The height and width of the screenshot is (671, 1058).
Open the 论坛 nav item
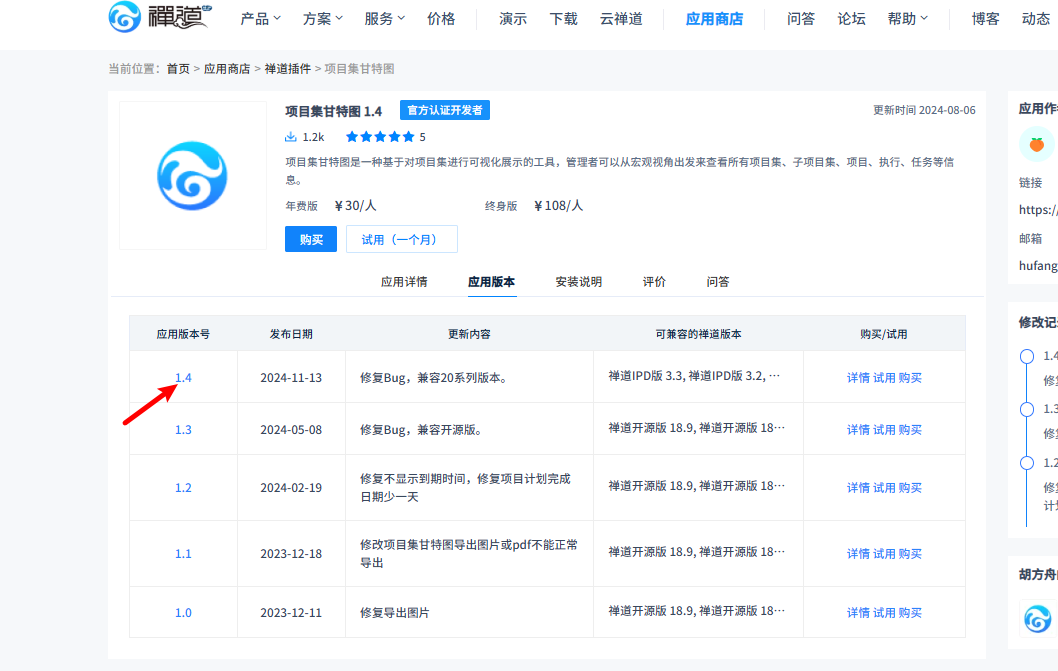[x=852, y=19]
